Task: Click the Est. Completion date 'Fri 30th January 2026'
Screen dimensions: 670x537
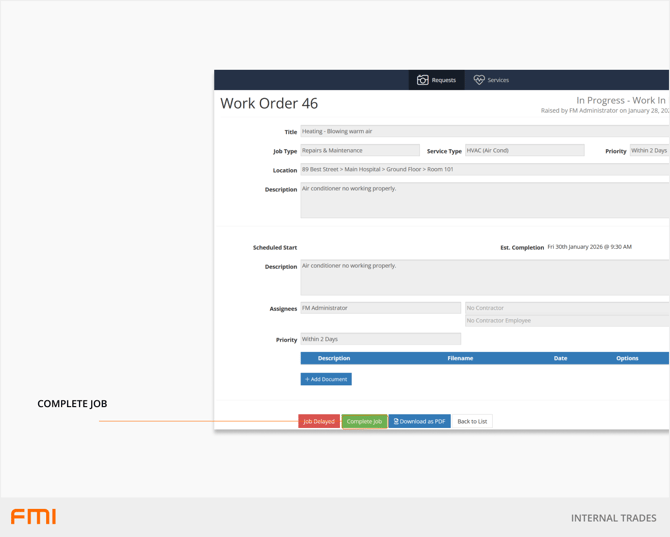Action: [589, 247]
